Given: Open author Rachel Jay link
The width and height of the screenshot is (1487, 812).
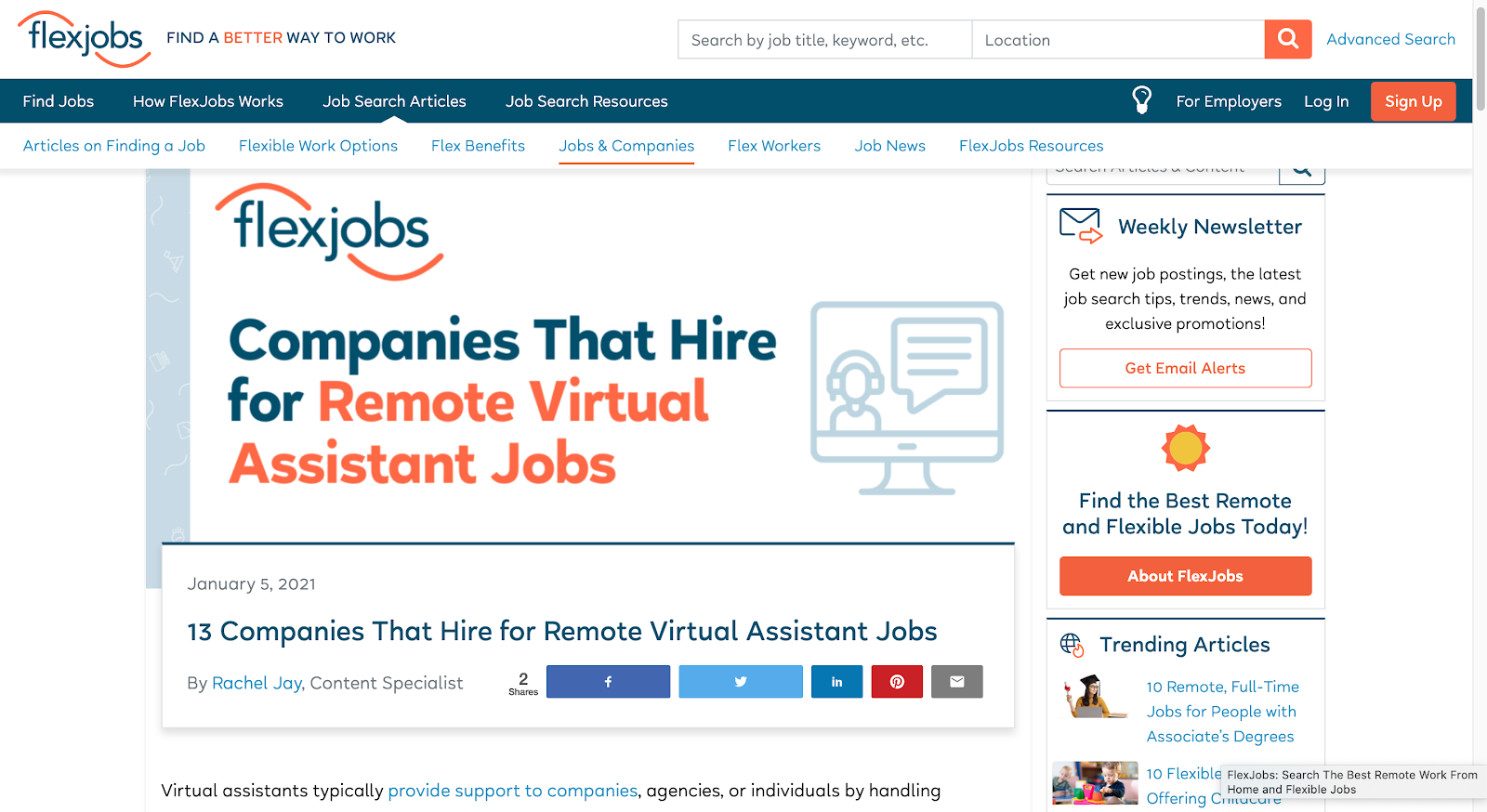Looking at the screenshot, I should point(257,683).
